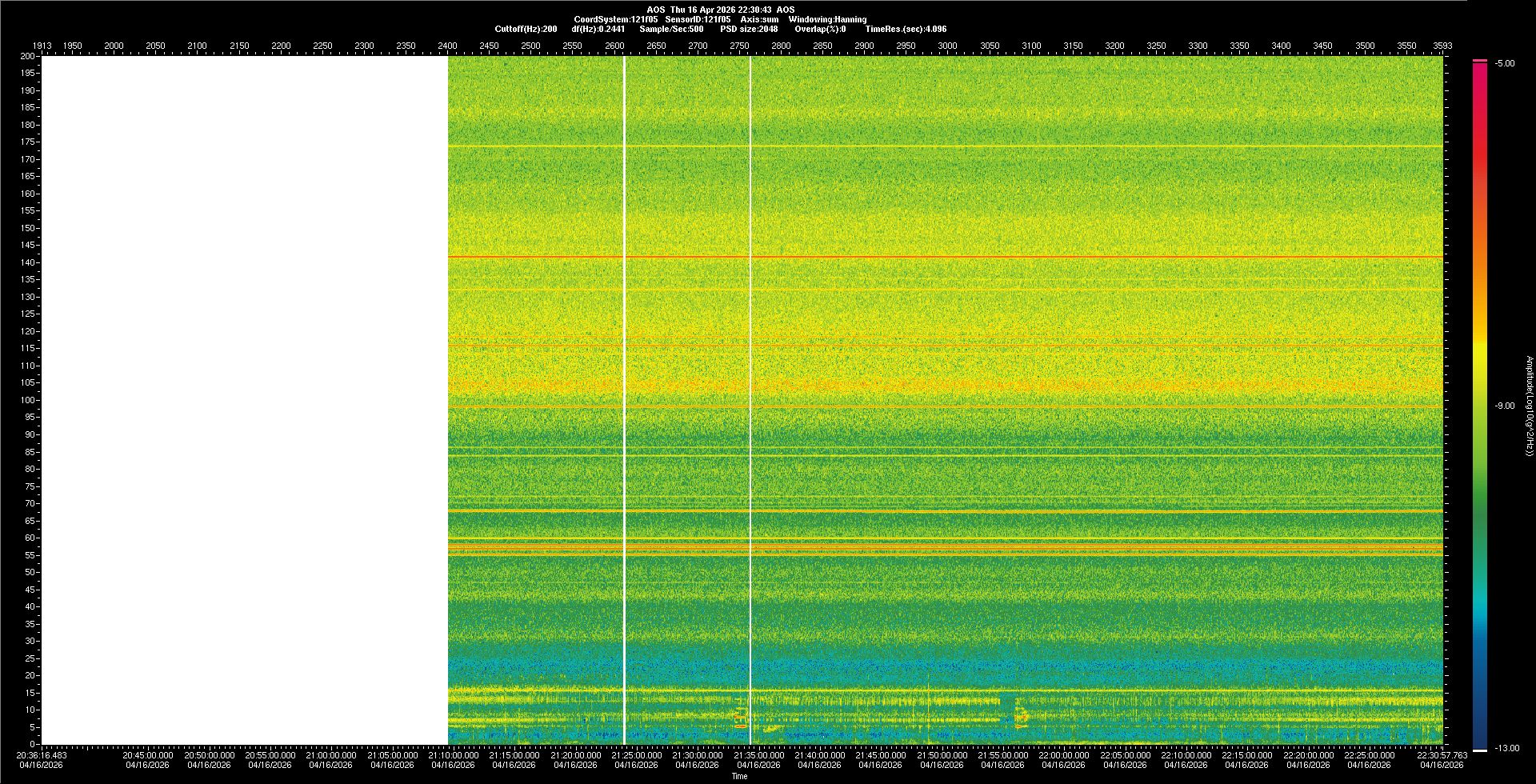Click the white vertical marker near 21:24
1536x784 pixels.
coord(624,400)
